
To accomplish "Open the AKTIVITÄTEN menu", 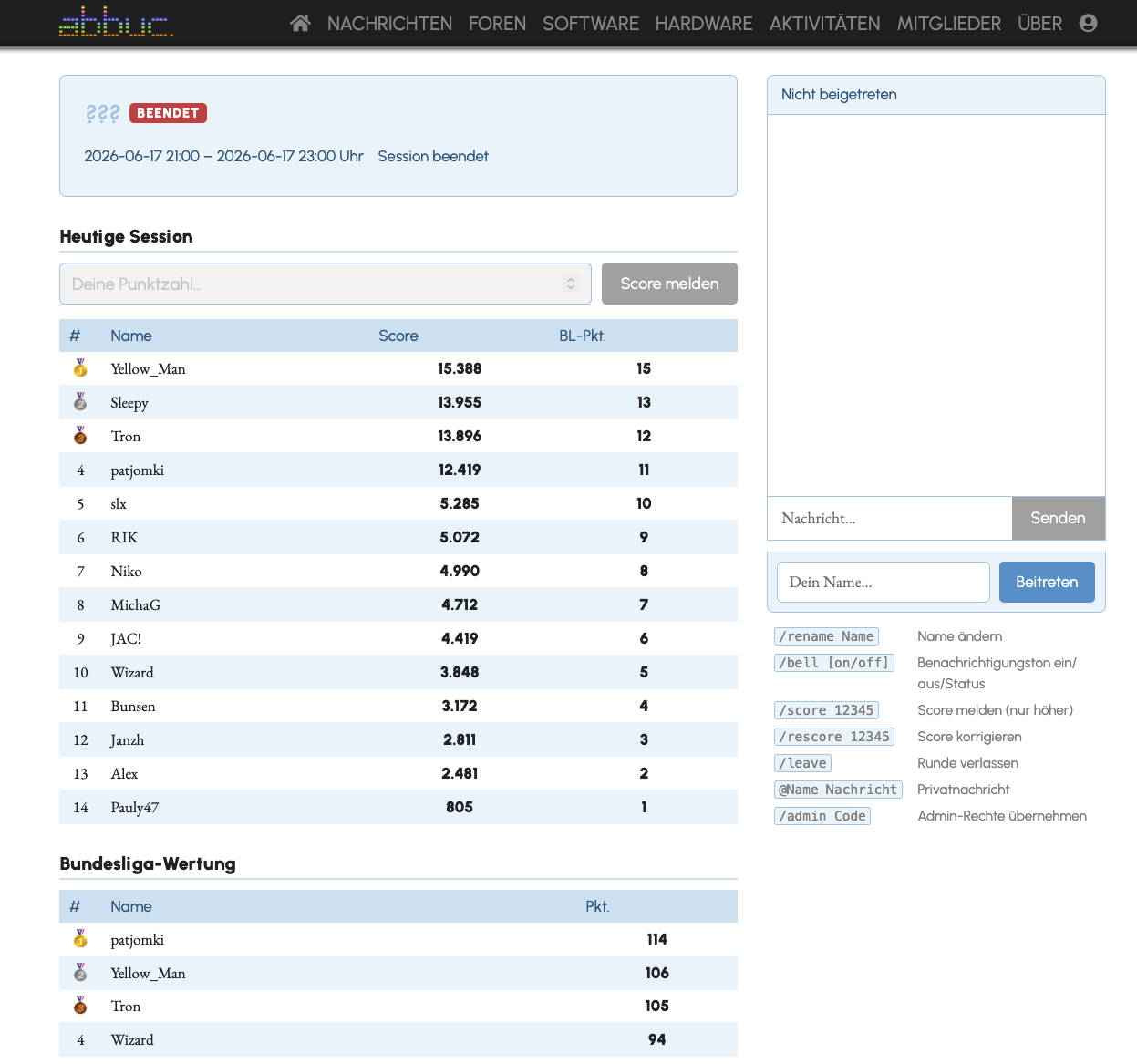I will tap(825, 24).
